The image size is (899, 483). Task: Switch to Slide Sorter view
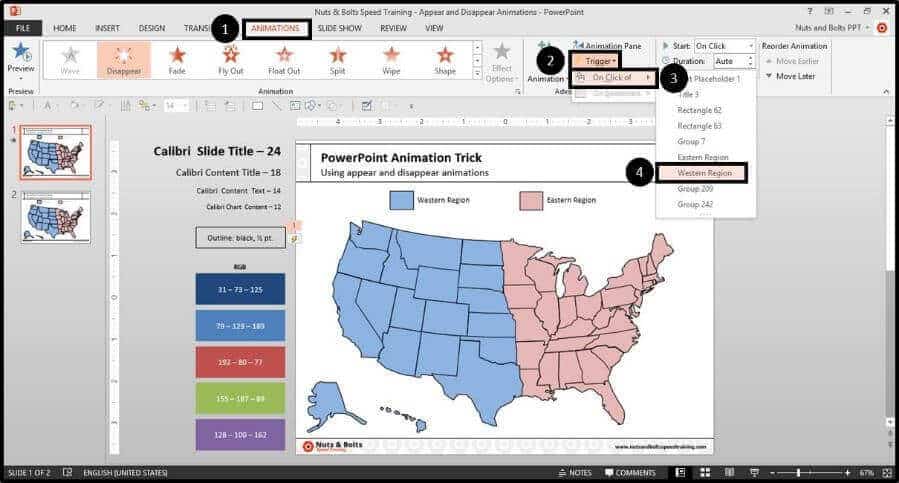point(705,472)
